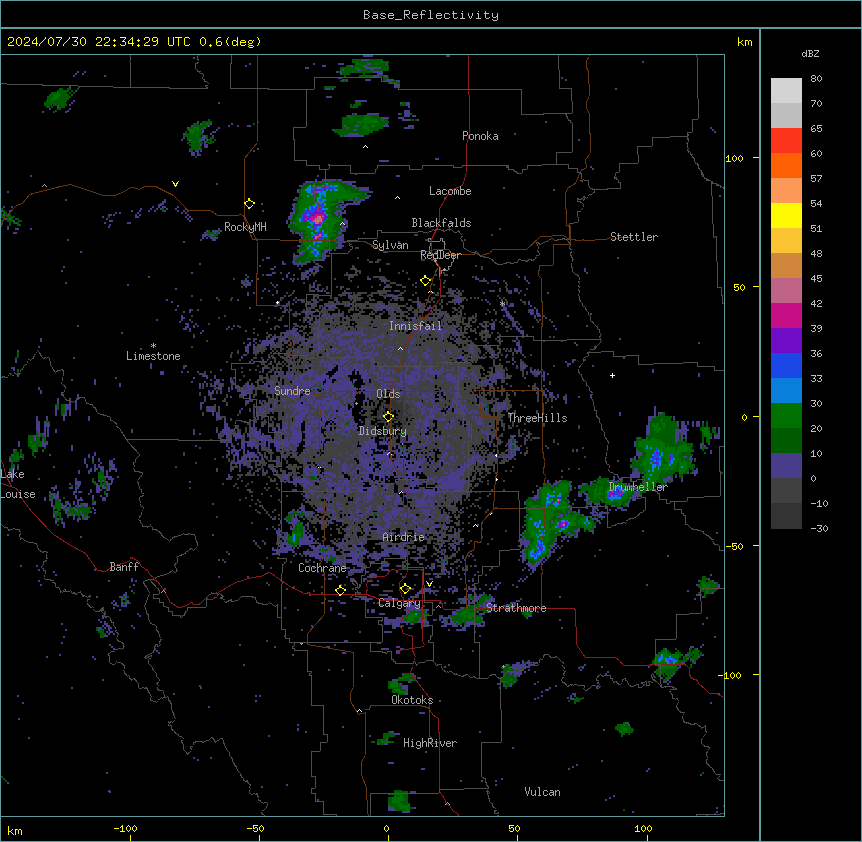Click the storm cell southwest of Drumheller label

click(x=552, y=522)
